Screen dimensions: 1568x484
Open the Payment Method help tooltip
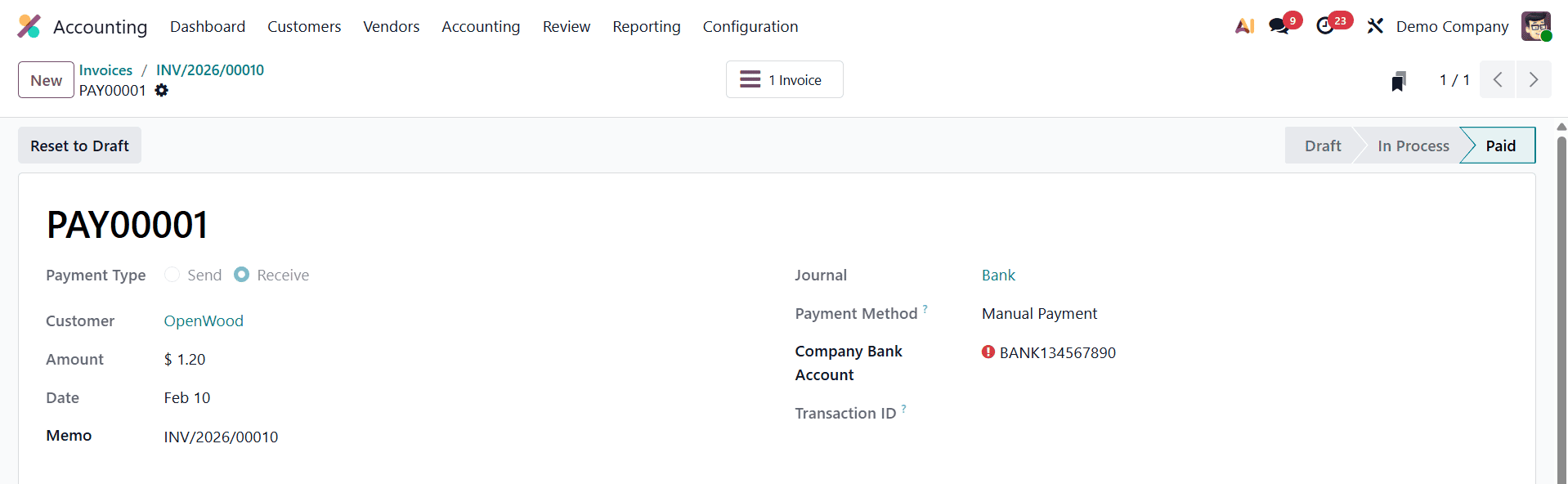(x=925, y=307)
